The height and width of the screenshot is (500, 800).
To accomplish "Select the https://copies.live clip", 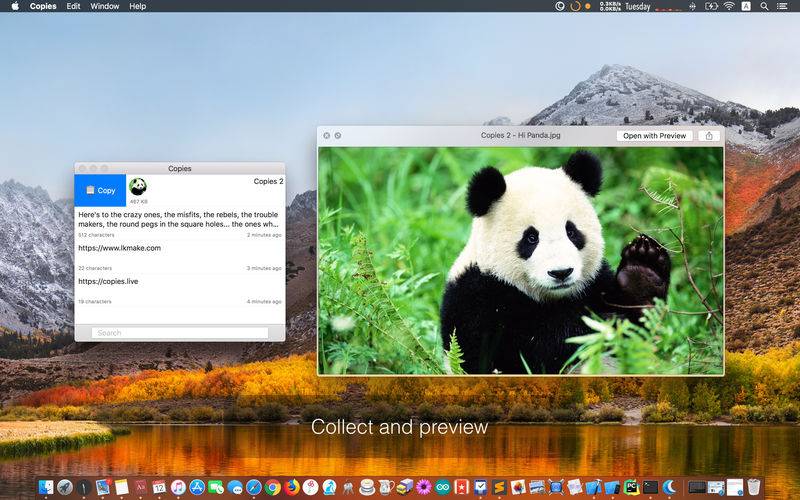I will [180, 290].
